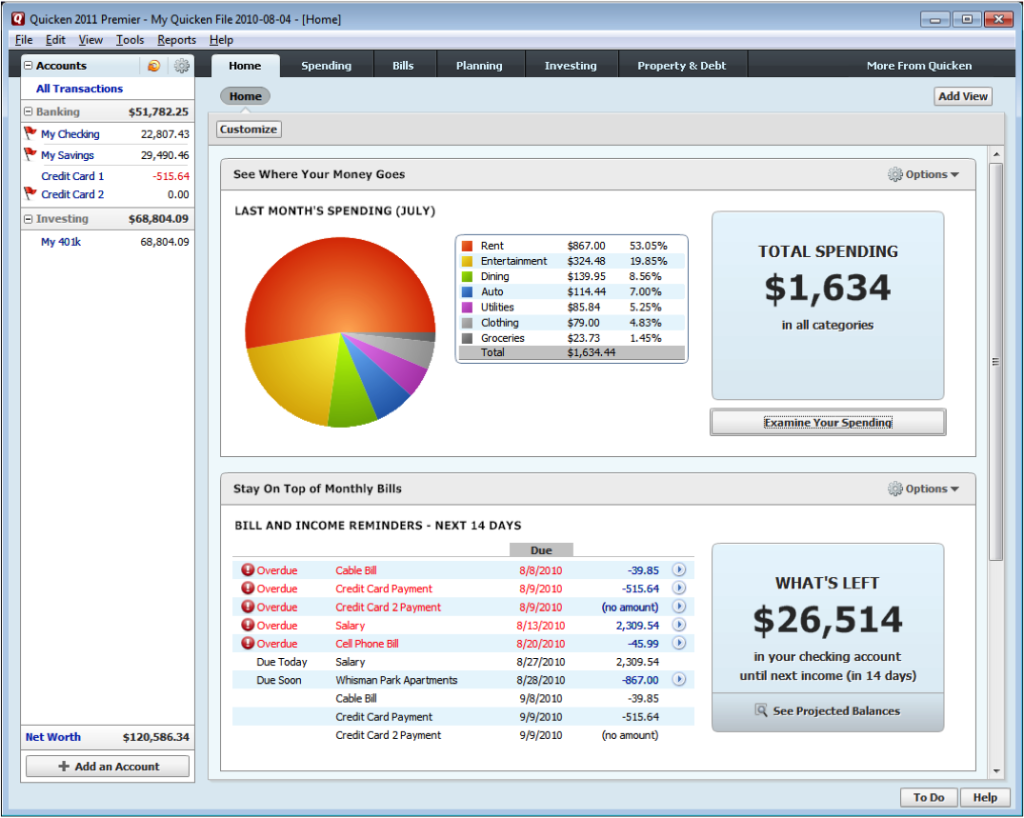The width and height of the screenshot is (1024, 818).
Task: Click arrow action icon for Cell Phone Bill
Action: 679,642
